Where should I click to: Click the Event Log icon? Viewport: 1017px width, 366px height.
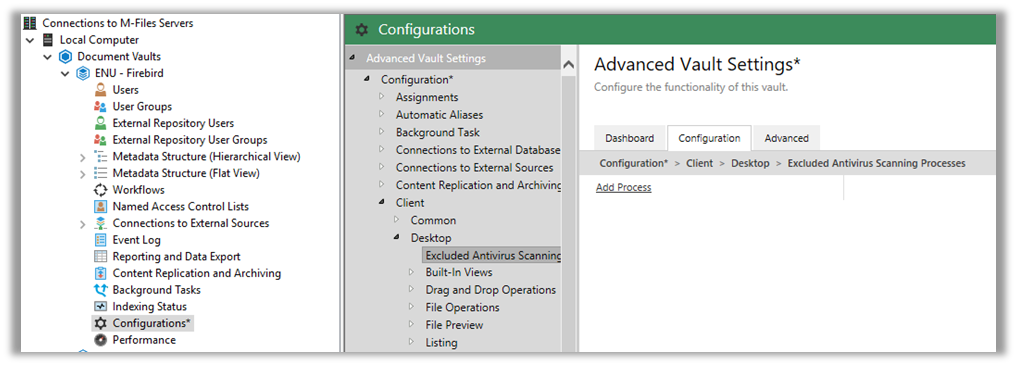[x=101, y=240]
